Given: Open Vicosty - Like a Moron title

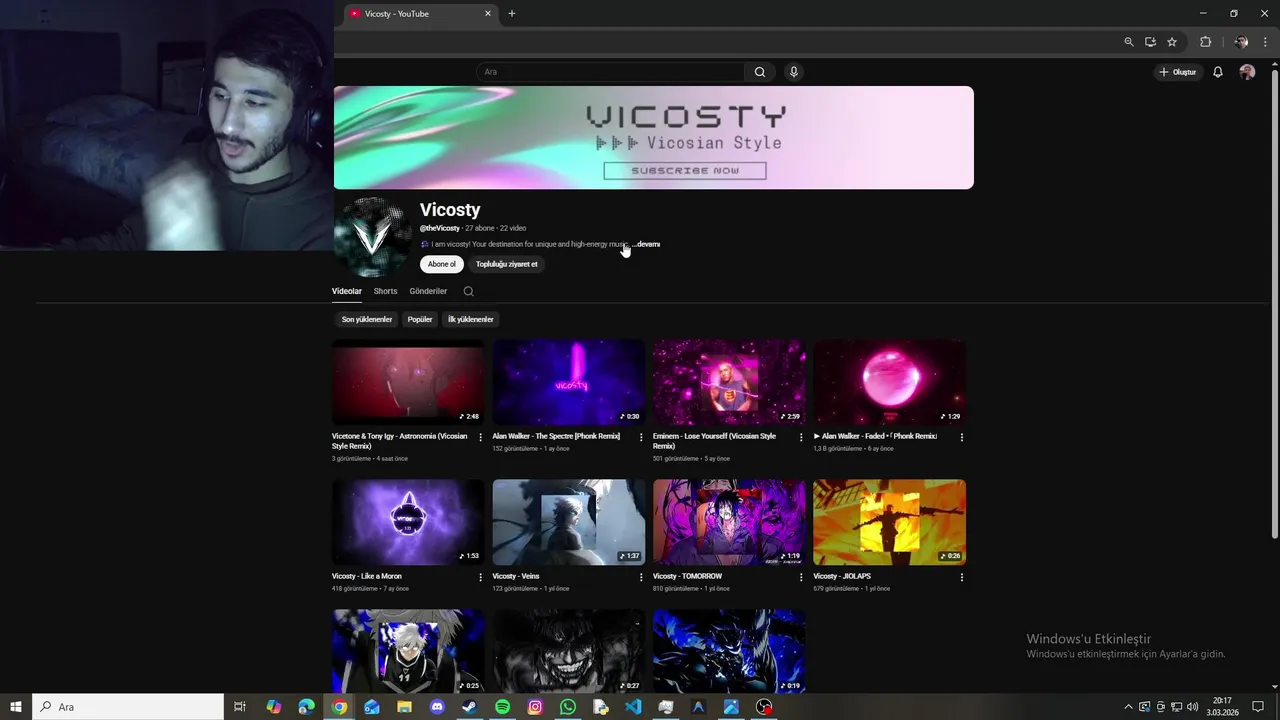Looking at the screenshot, I should pyautogui.click(x=367, y=576).
